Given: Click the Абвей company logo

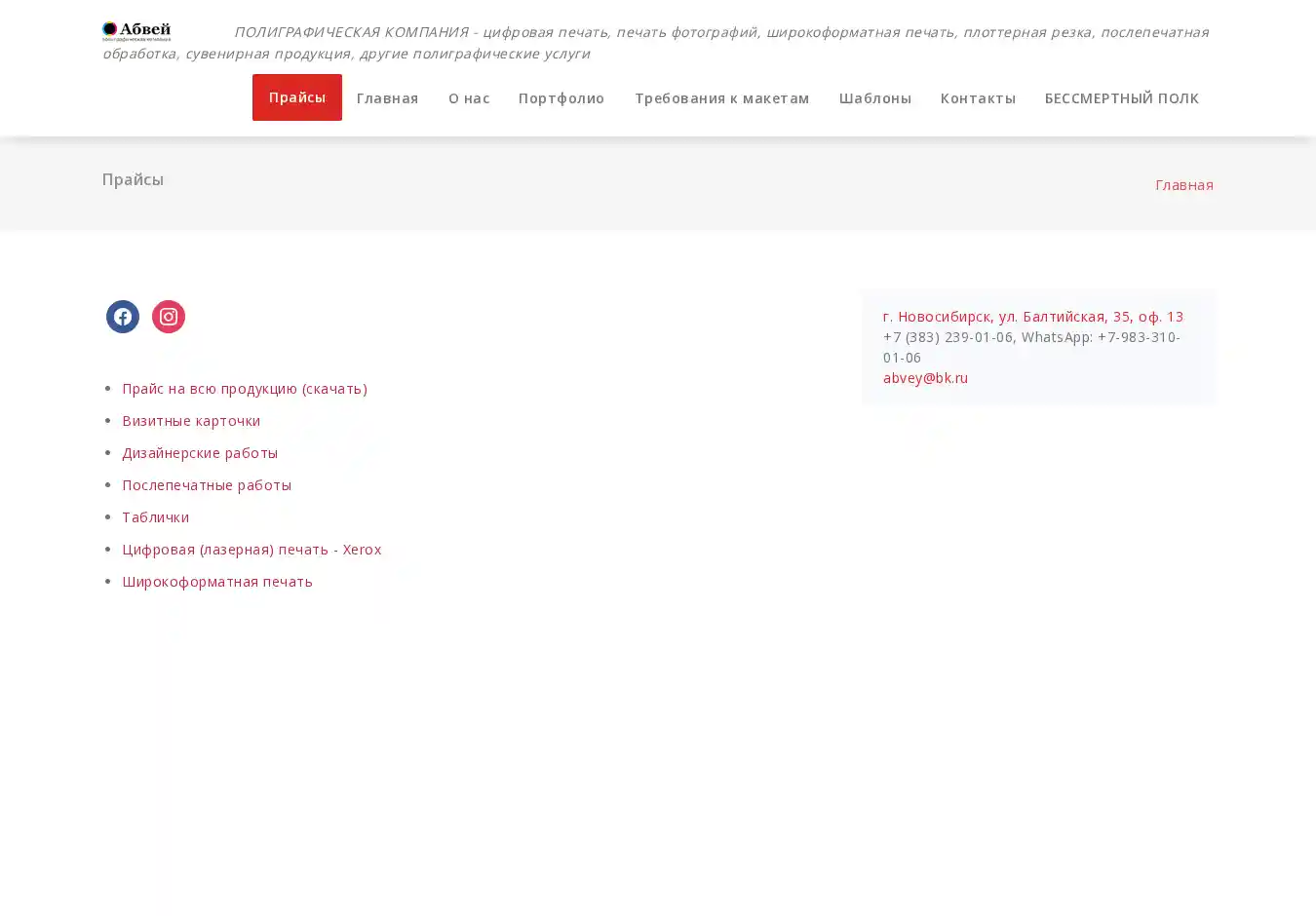Looking at the screenshot, I should [x=136, y=31].
